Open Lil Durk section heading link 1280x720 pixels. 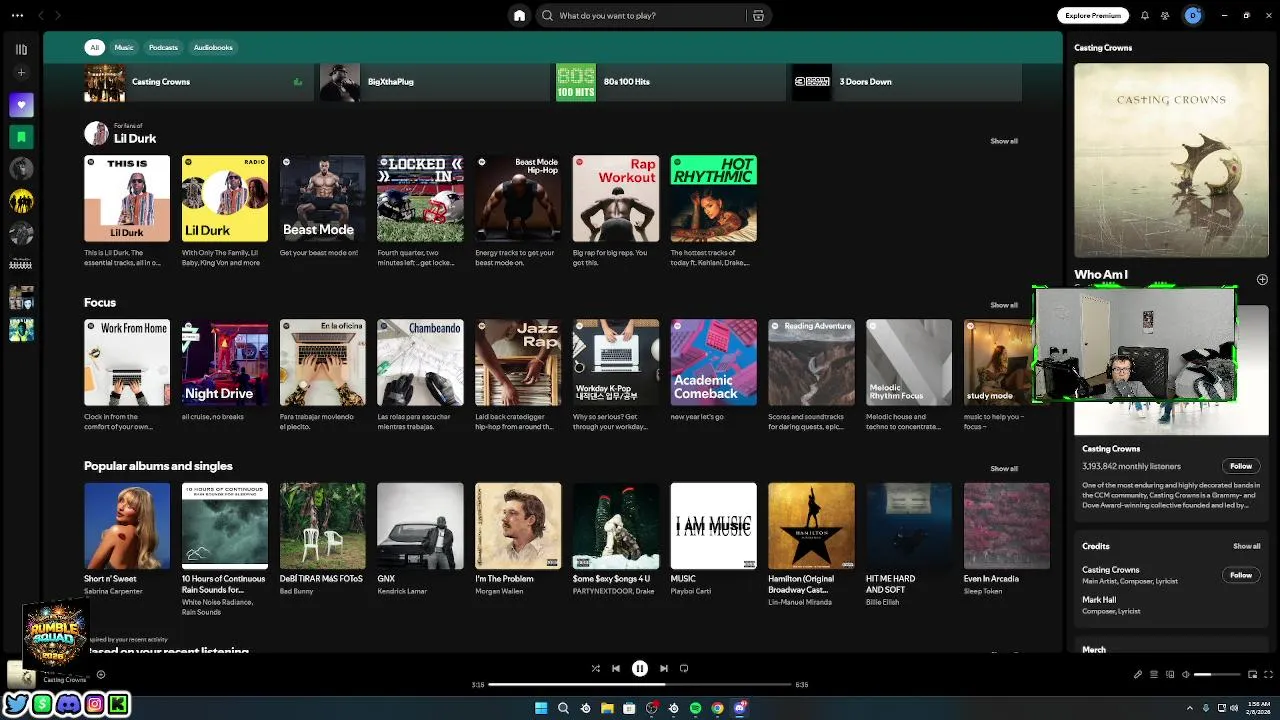(x=135, y=139)
